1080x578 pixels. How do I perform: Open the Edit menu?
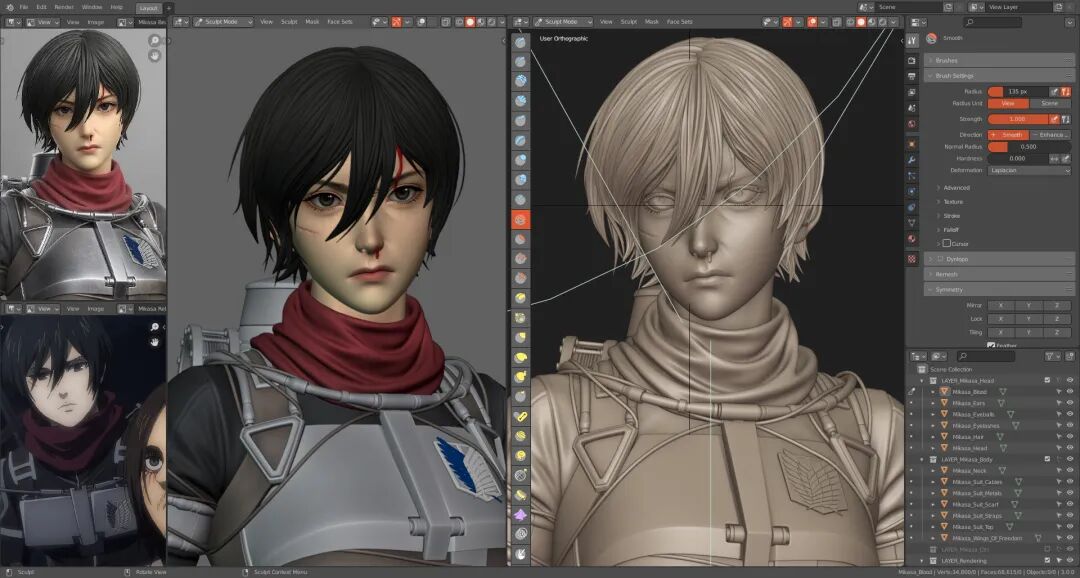point(41,7)
